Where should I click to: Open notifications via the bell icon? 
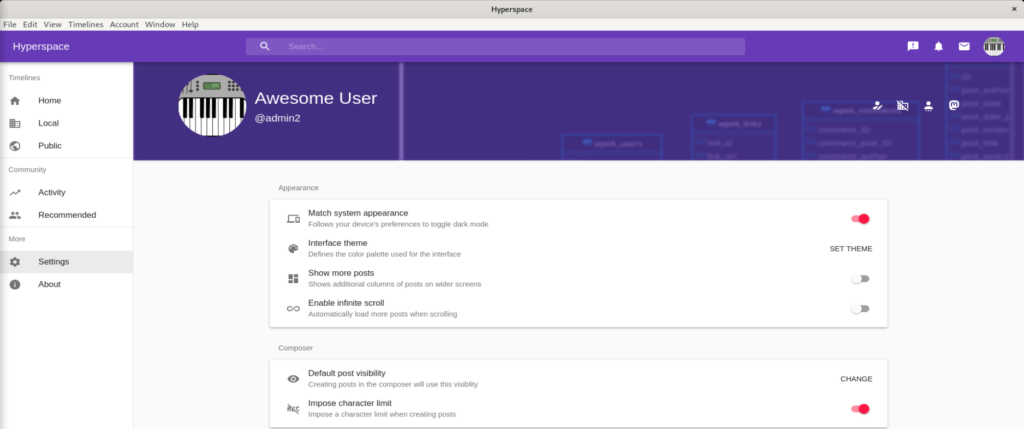tap(939, 46)
